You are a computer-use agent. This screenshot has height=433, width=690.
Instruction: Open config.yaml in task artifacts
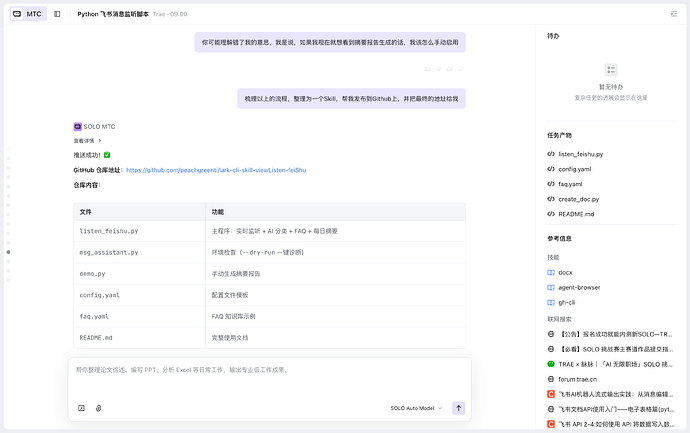tap(575, 169)
